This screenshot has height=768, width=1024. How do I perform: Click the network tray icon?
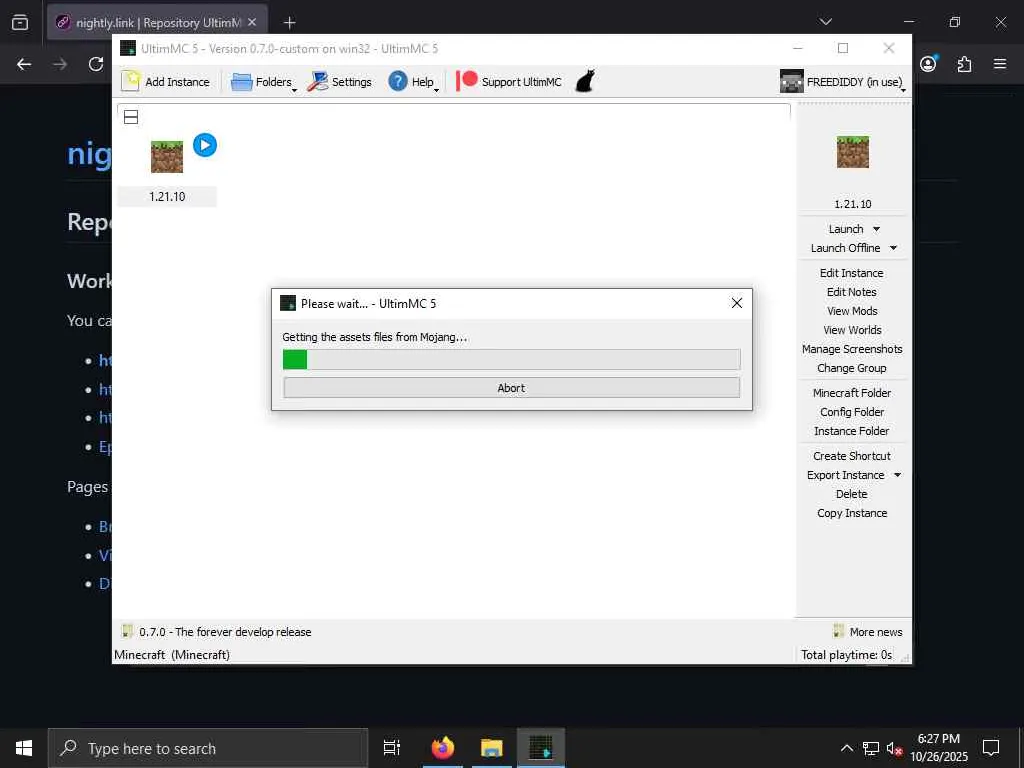coord(871,748)
